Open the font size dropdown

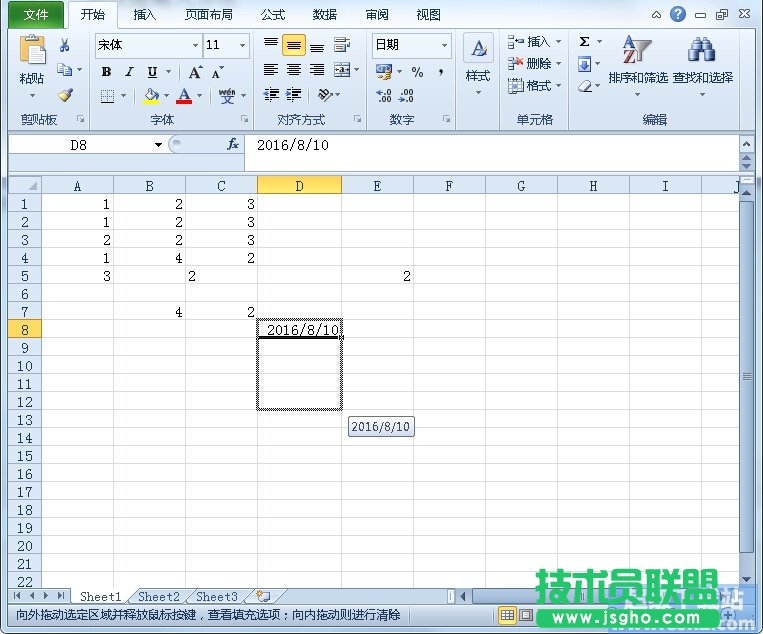(x=243, y=46)
